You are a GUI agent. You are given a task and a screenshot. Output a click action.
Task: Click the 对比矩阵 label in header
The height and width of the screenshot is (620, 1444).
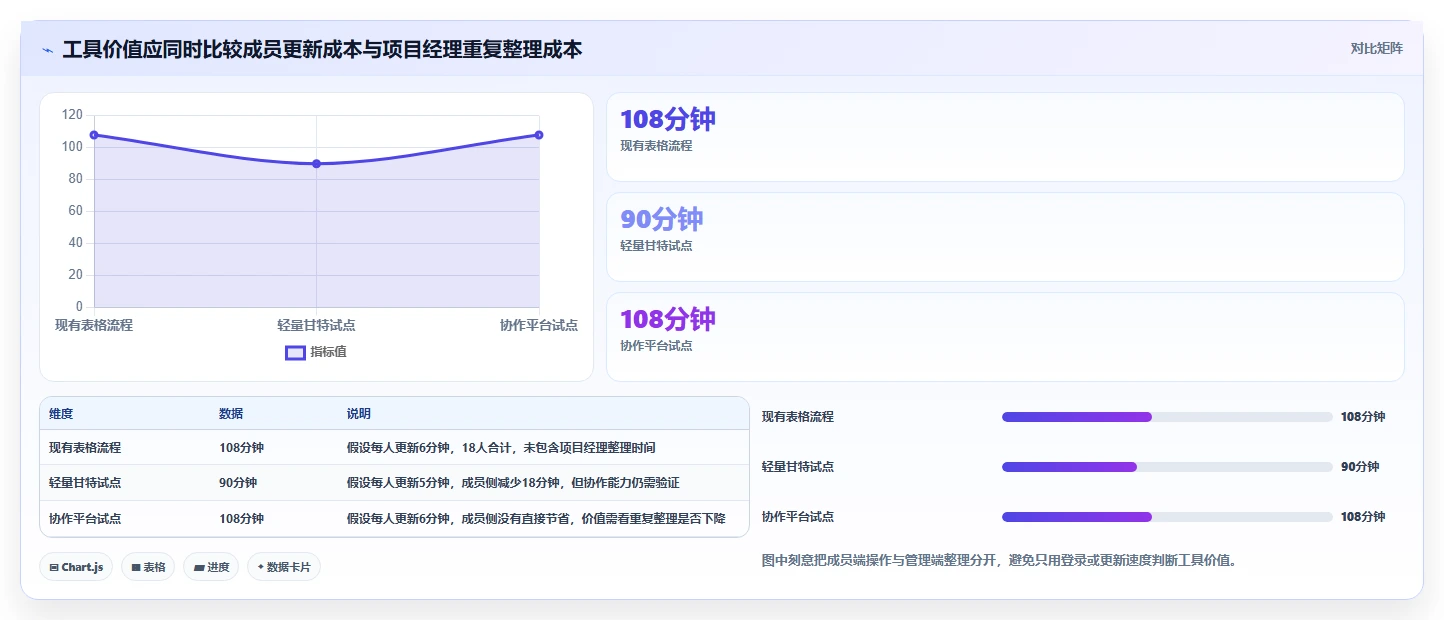point(1376,48)
